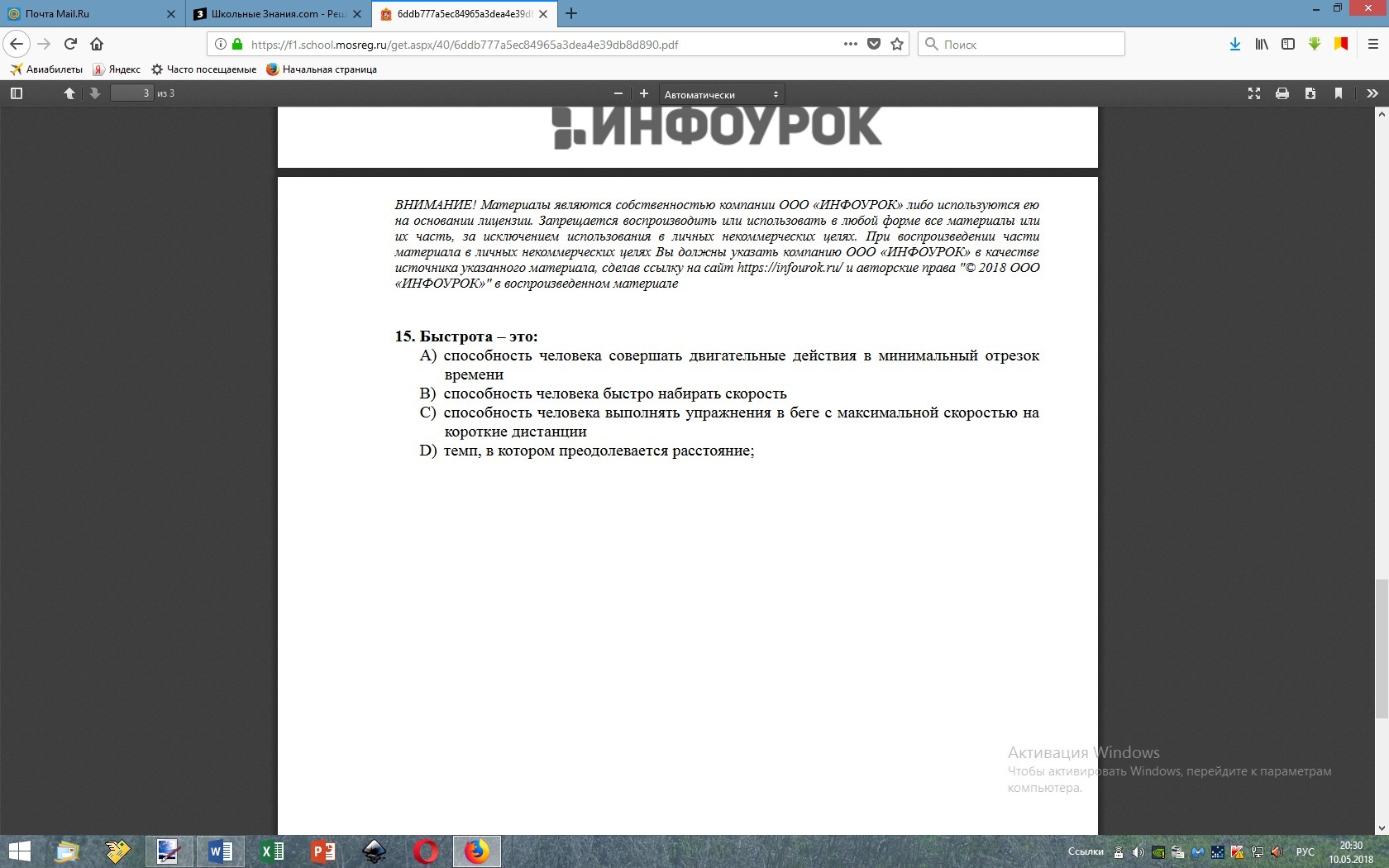The width and height of the screenshot is (1389, 868).
Task: Open page actions three-dots menu
Action: [850, 44]
